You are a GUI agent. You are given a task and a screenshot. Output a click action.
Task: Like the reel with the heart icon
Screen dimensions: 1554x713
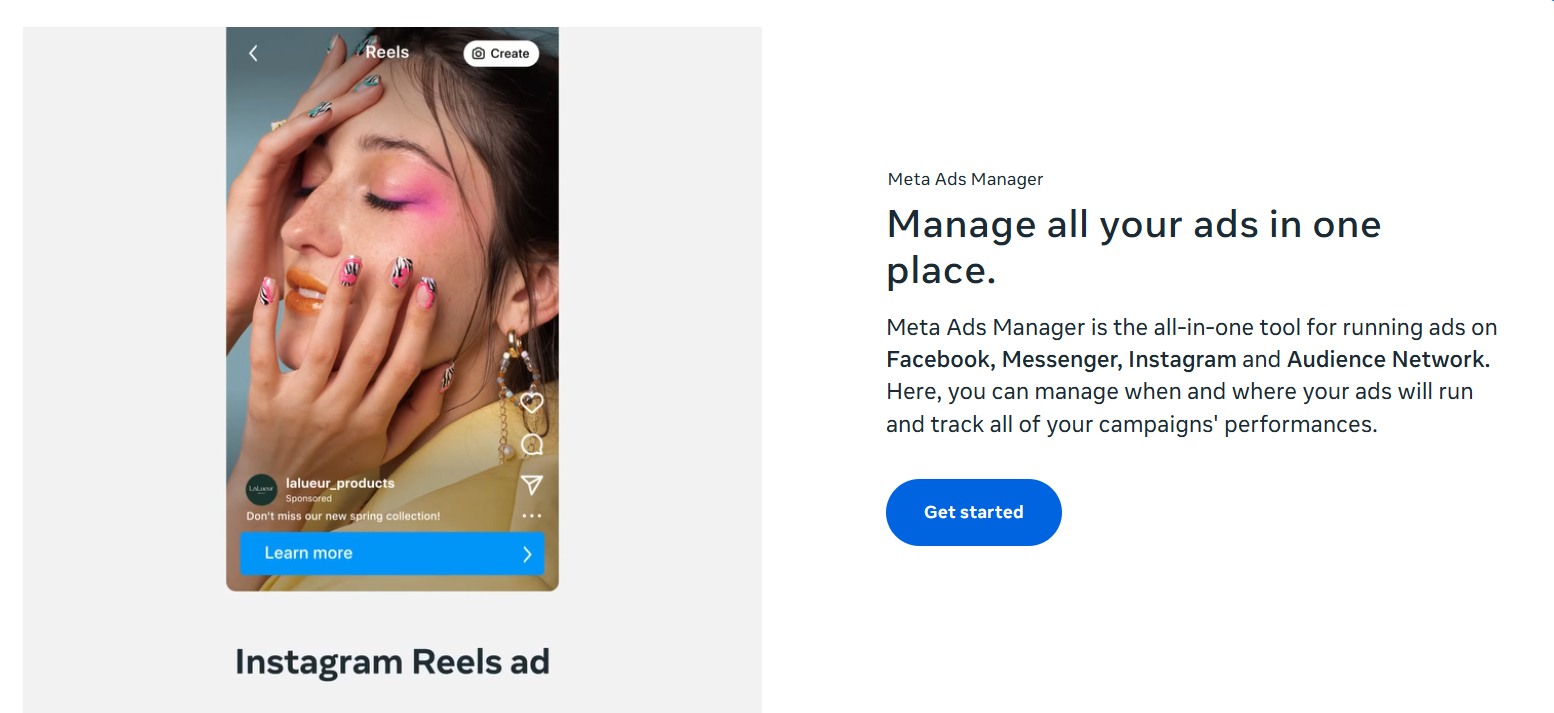[x=532, y=403]
